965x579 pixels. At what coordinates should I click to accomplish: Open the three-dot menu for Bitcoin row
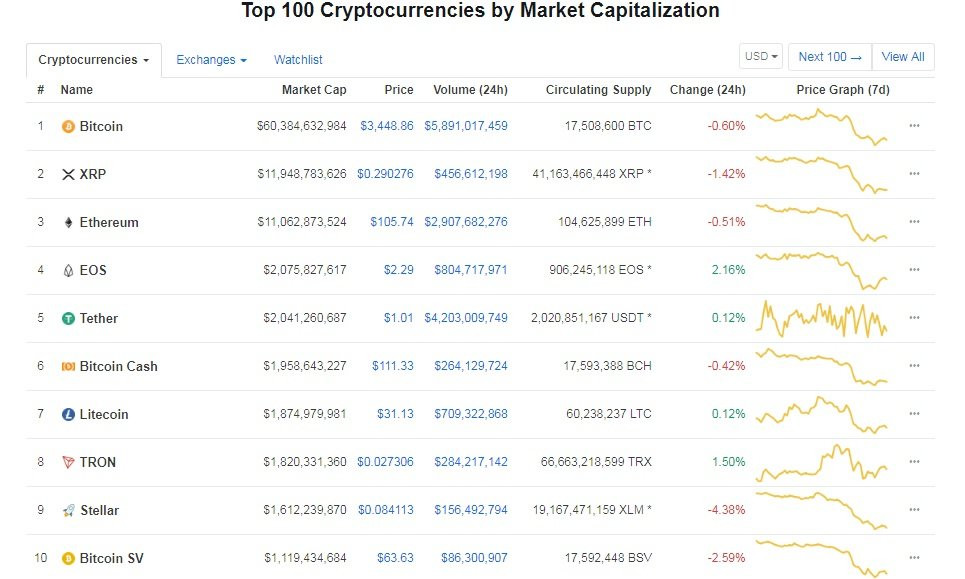914,126
